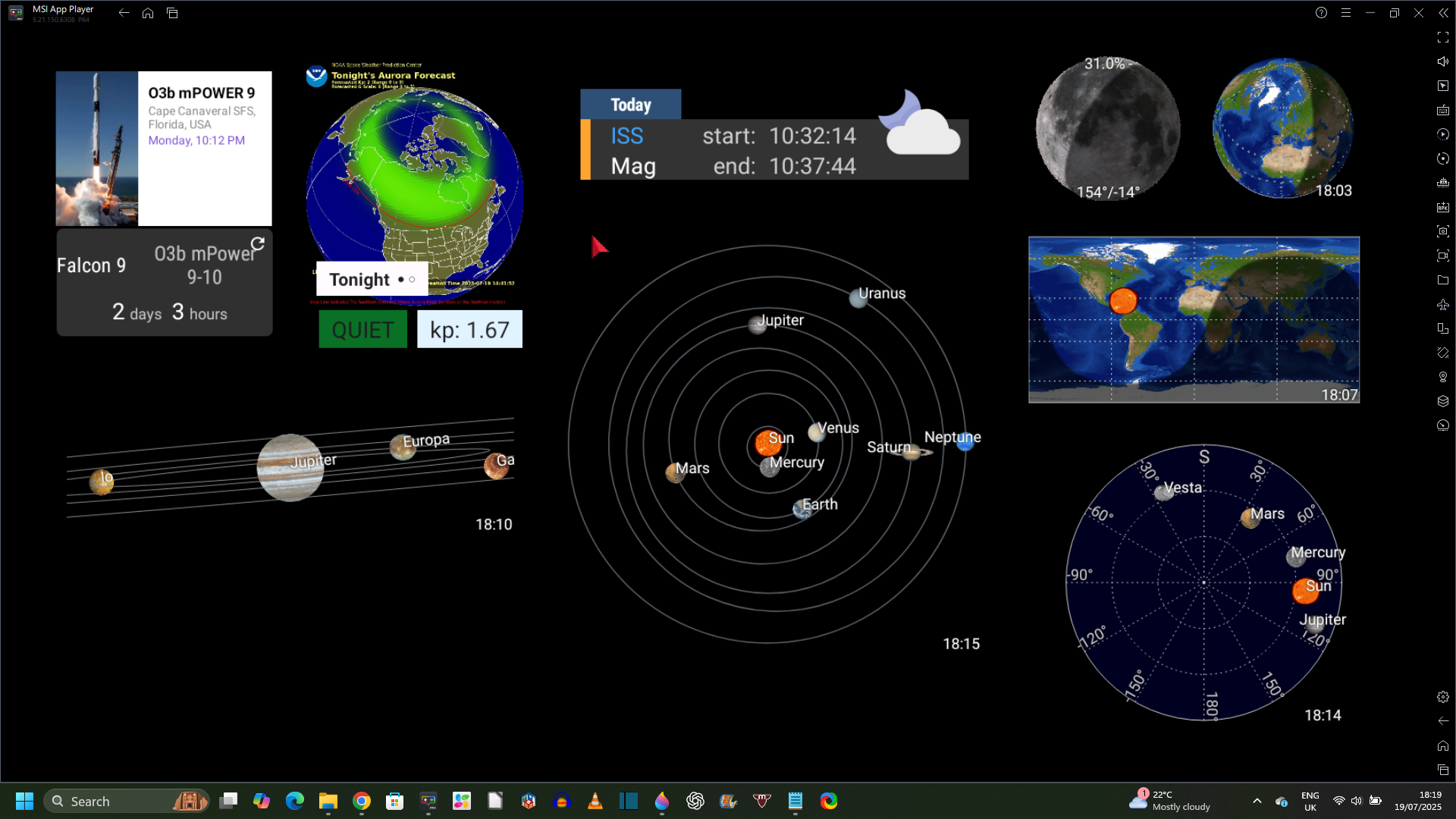Open the set location pin icon

click(1443, 377)
